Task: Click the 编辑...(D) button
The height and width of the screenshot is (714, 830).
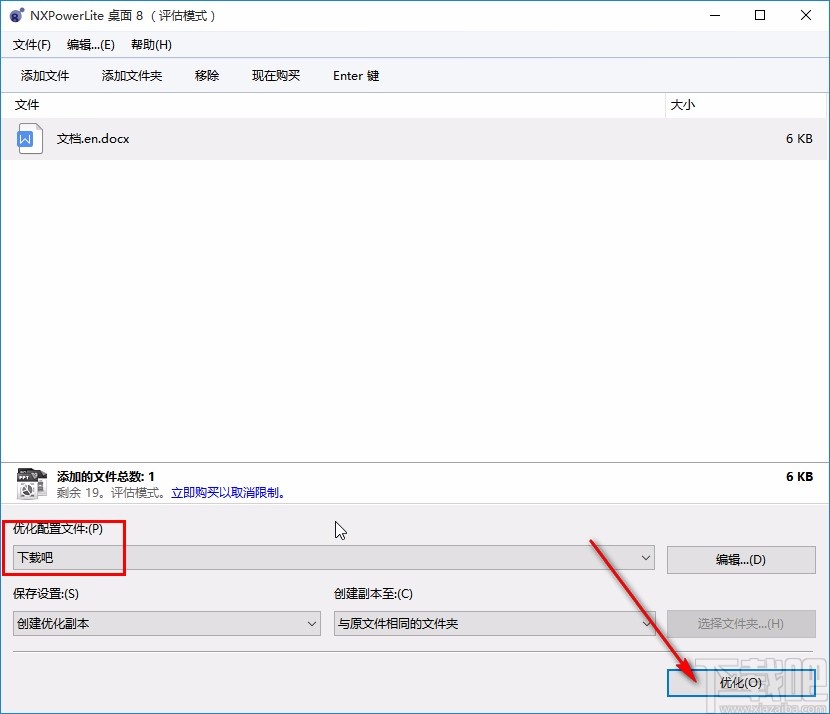Action: pos(741,559)
